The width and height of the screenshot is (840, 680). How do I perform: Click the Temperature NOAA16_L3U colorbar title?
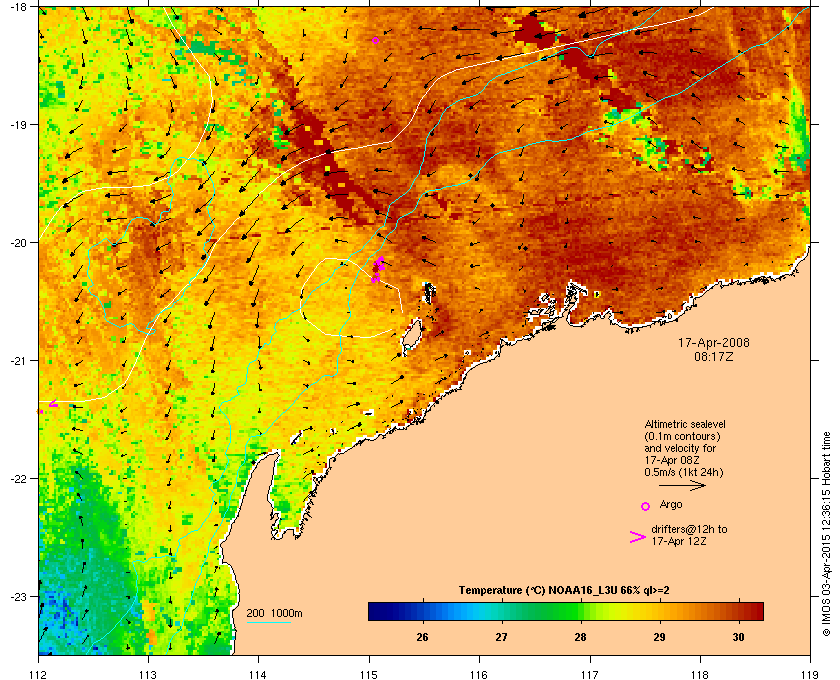point(564,591)
